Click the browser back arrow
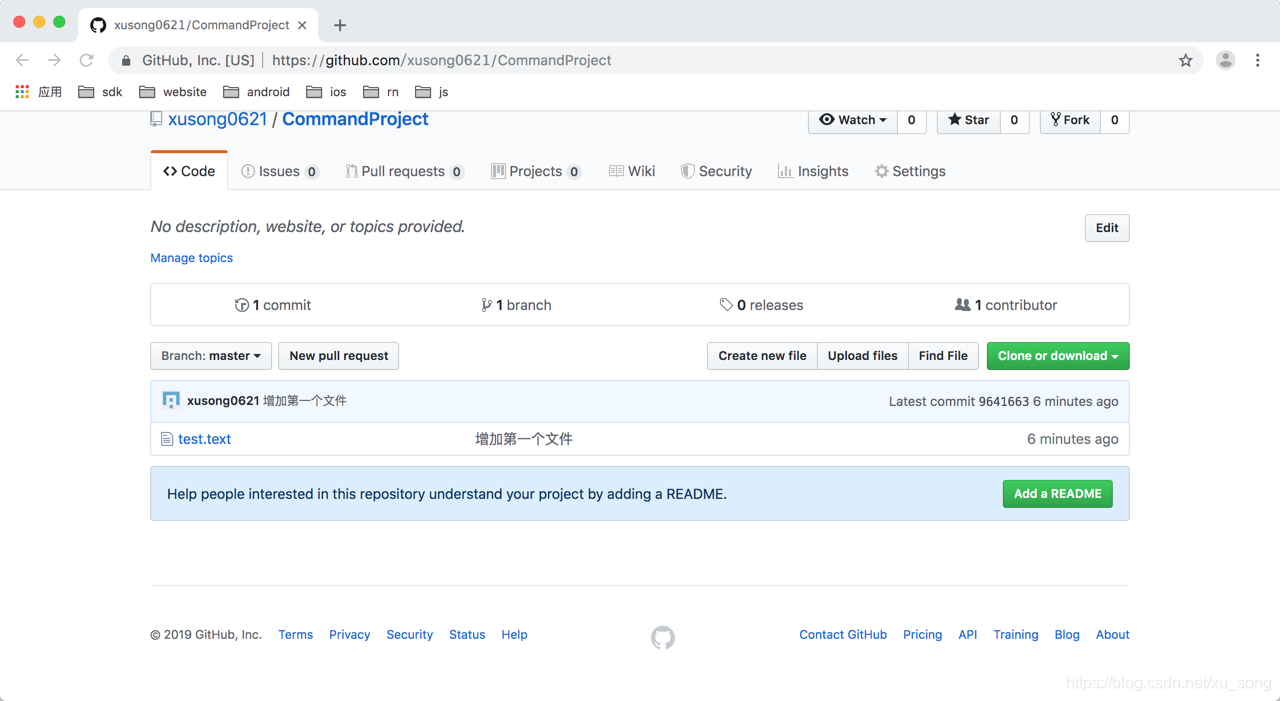This screenshot has height=701, width=1280. [x=22, y=60]
